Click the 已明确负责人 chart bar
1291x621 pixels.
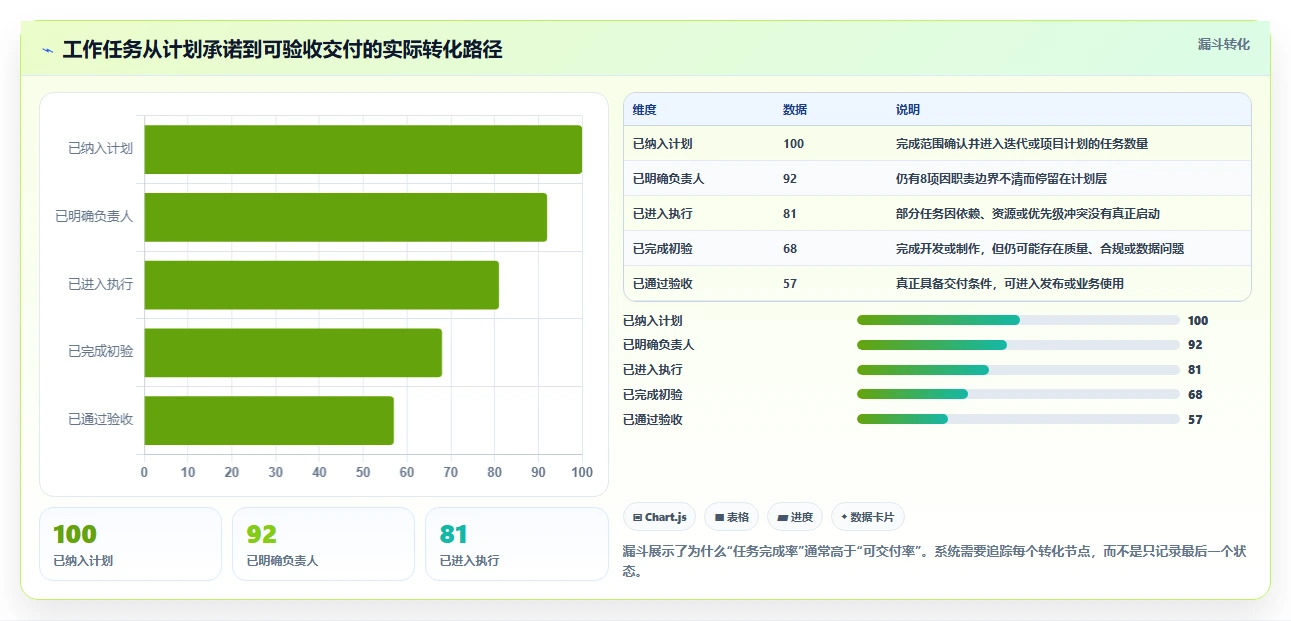(x=346, y=217)
